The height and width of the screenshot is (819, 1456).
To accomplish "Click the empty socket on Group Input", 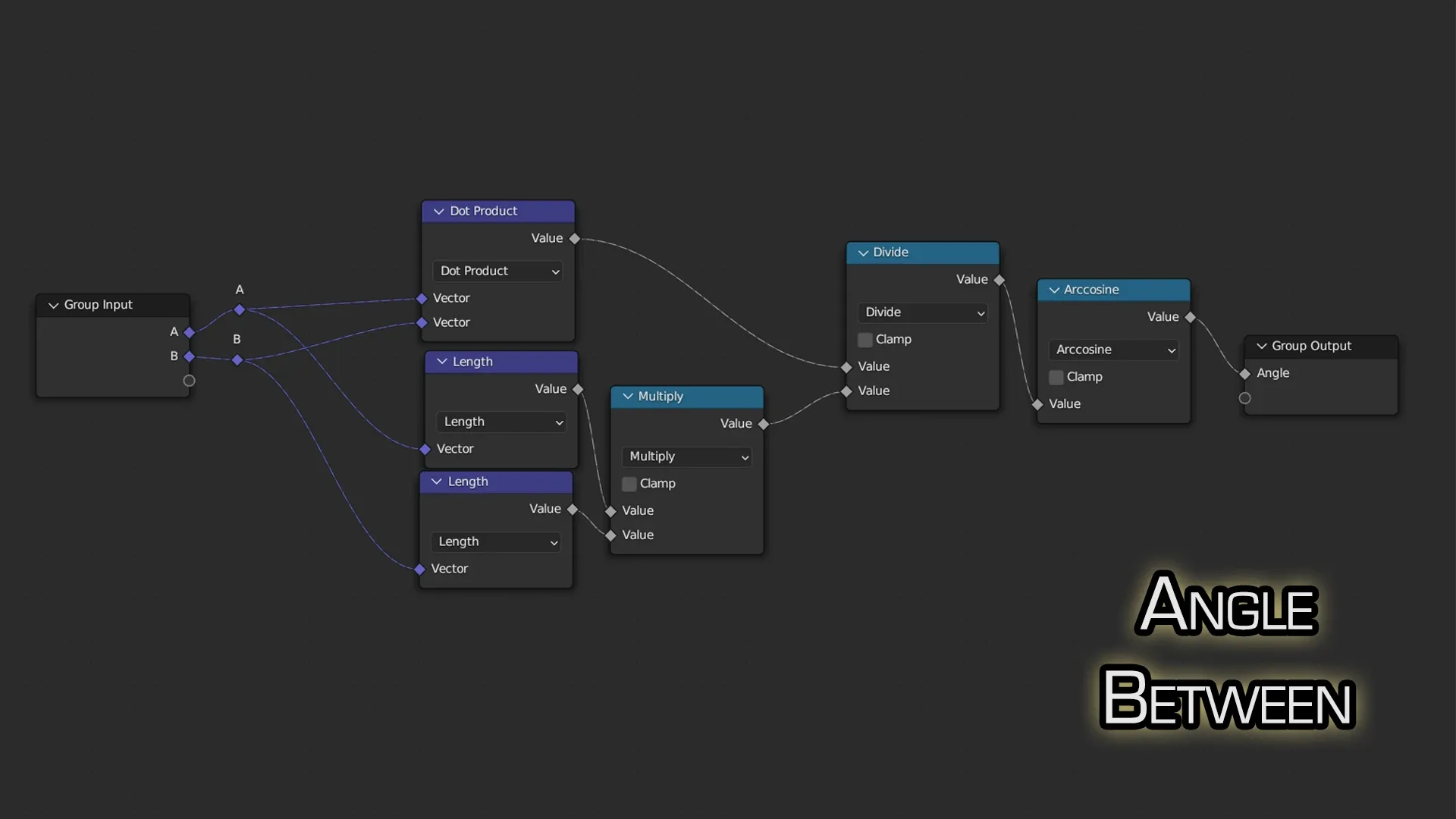I will tap(190, 381).
